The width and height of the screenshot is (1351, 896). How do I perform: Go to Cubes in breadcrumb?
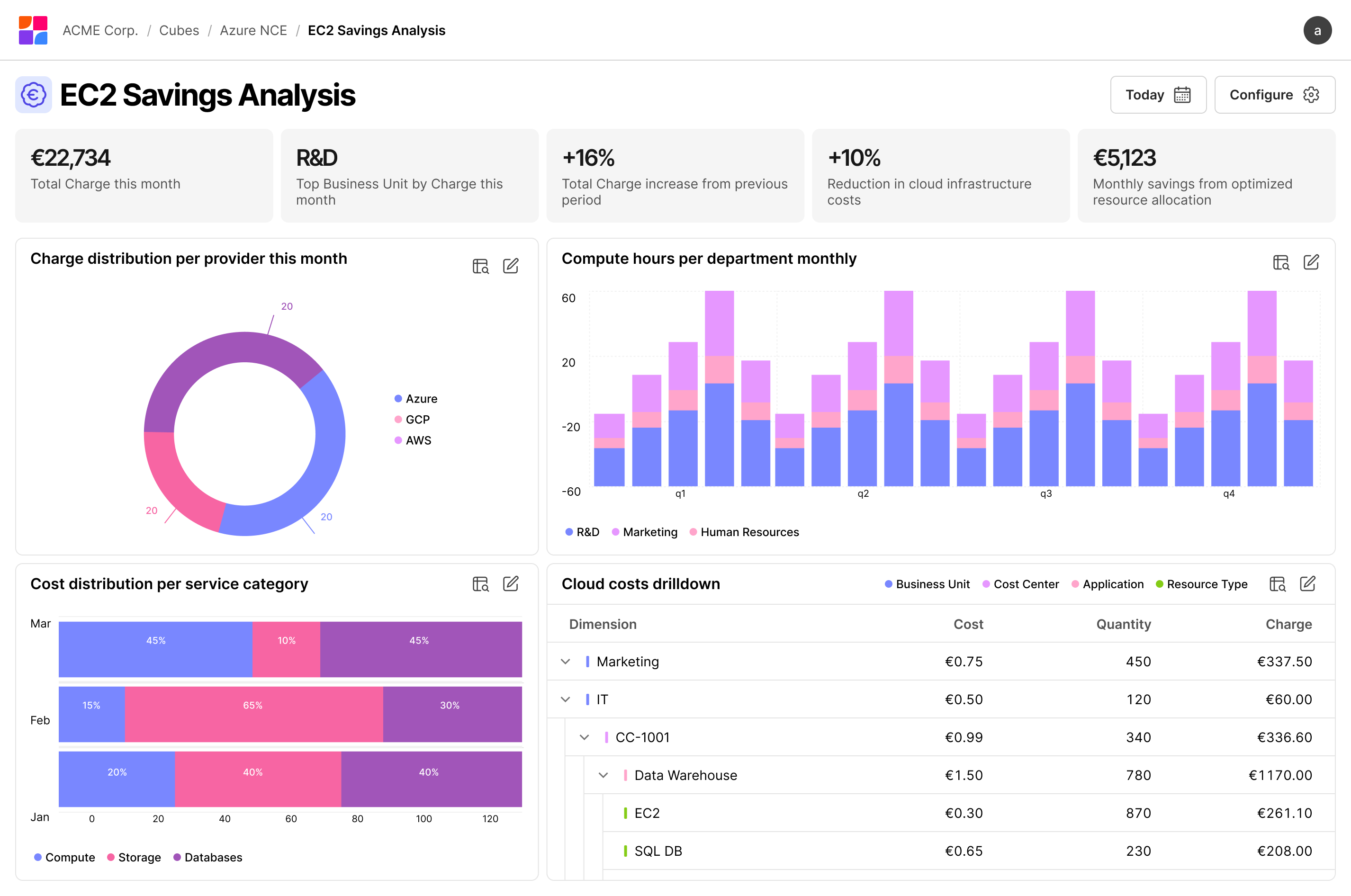(179, 30)
